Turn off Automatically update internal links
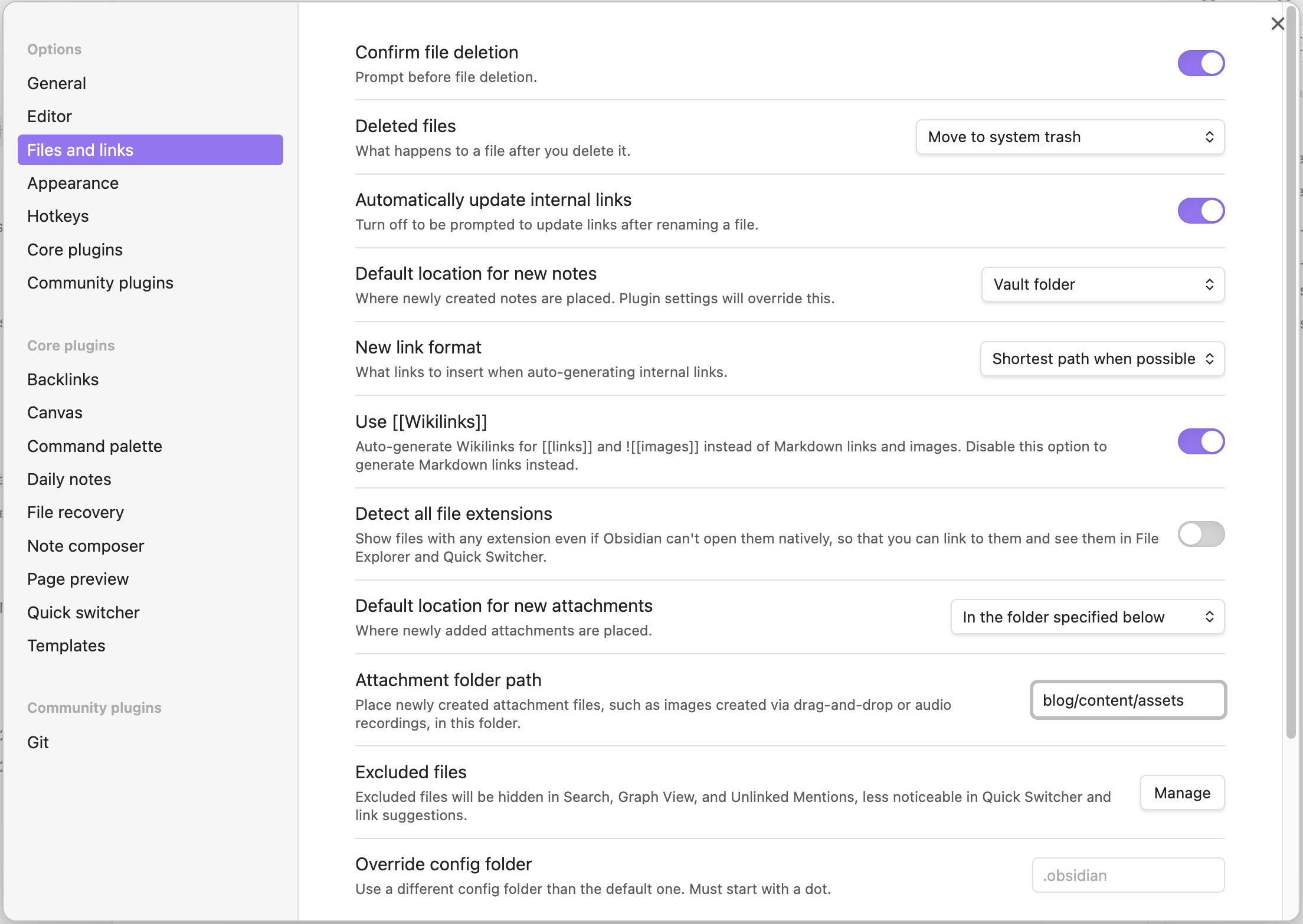 [x=1201, y=211]
